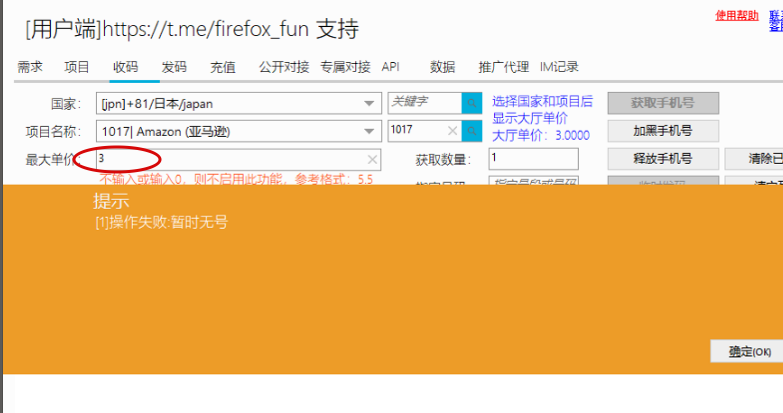Click the 提示 dialog title
Screen dimensions: 783x413
(x=111, y=201)
